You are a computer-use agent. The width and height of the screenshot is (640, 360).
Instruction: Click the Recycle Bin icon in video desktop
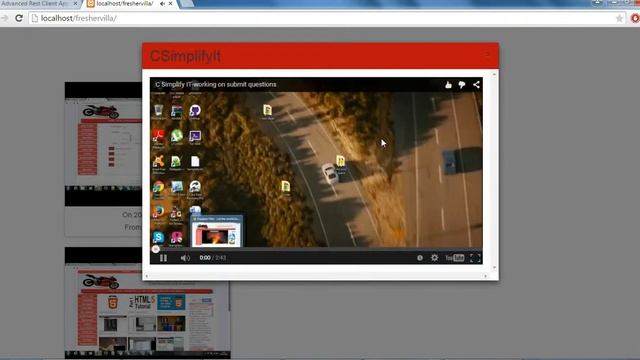[x=159, y=111]
